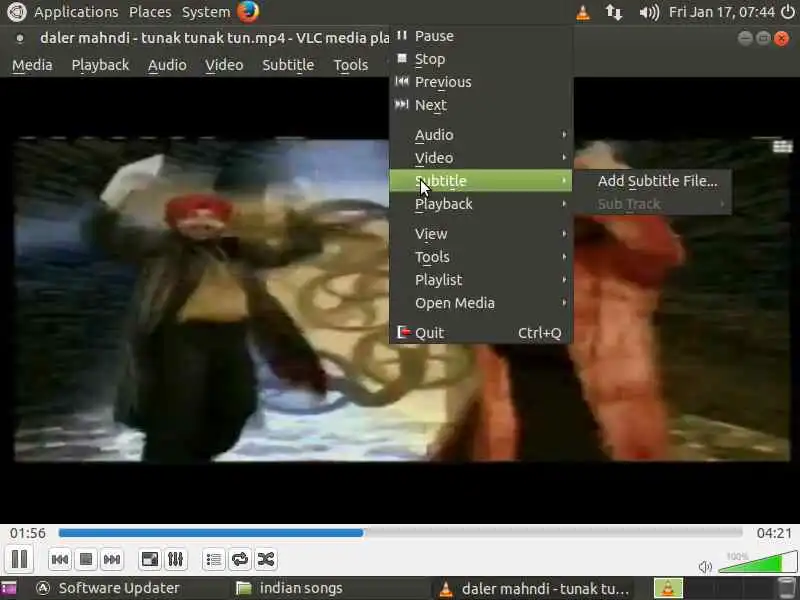
Task: Open the Playback menu in menu bar
Action: tap(100, 65)
